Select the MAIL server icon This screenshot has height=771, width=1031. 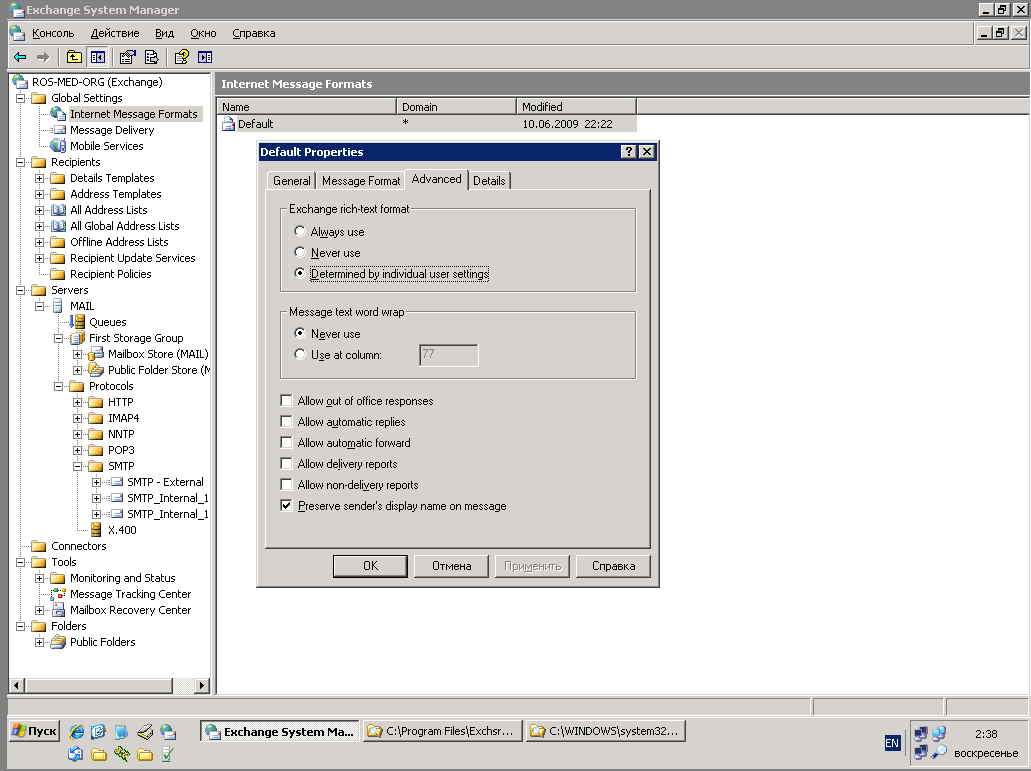[x=59, y=306]
